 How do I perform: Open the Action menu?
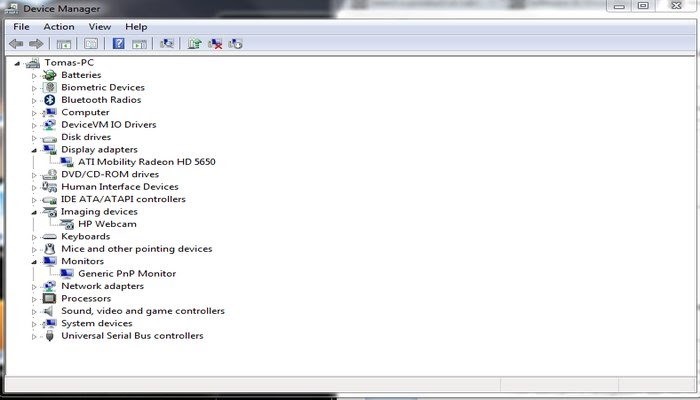tap(59, 27)
